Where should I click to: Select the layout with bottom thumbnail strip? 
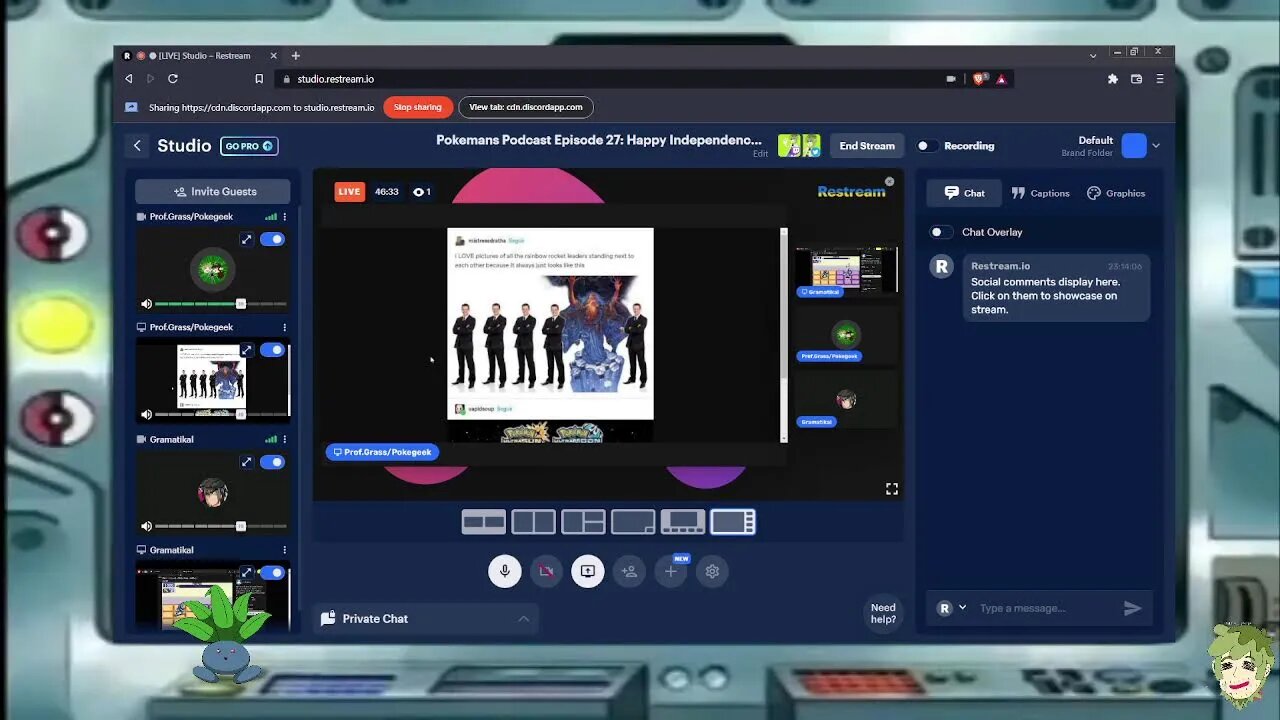pos(683,522)
